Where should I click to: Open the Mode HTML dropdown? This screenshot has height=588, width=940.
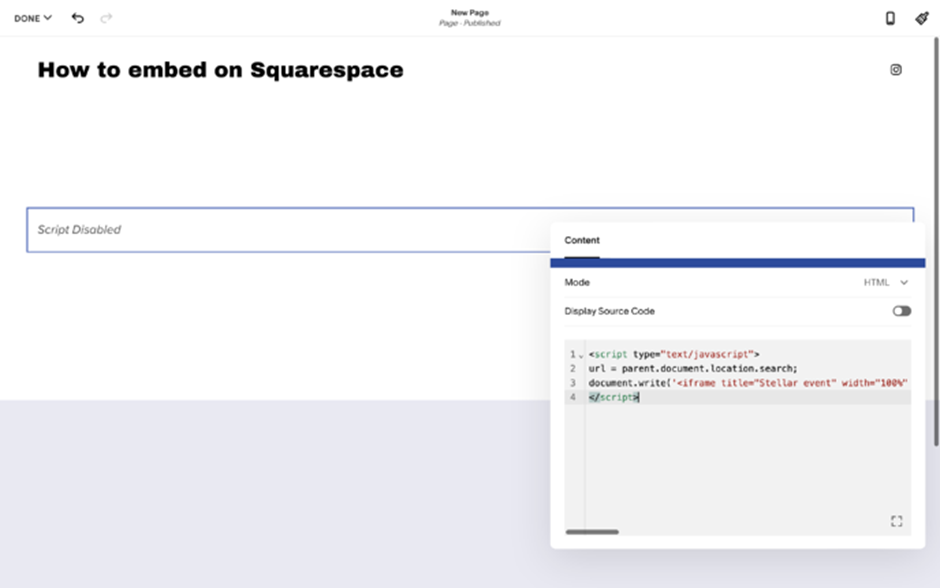coord(886,282)
